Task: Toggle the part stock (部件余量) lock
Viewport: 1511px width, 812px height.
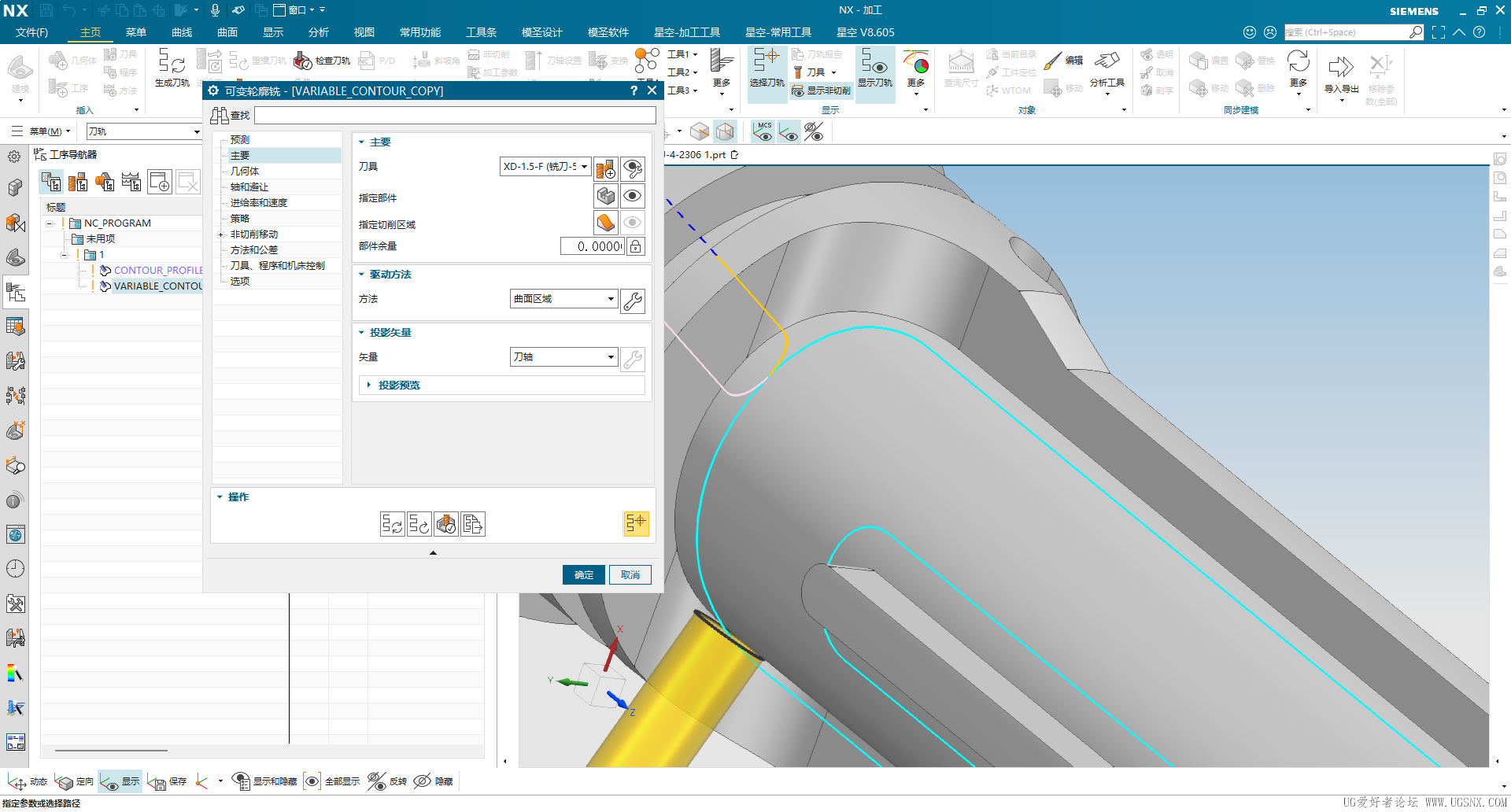Action: tap(635, 246)
